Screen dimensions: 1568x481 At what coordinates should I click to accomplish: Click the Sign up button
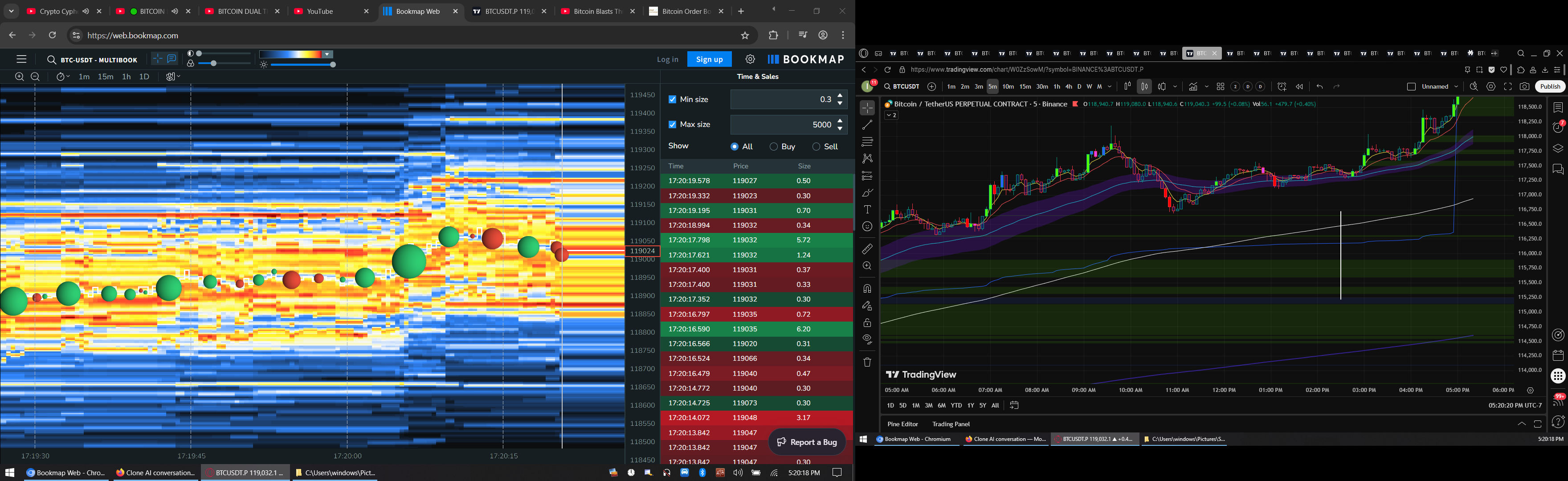click(x=709, y=59)
